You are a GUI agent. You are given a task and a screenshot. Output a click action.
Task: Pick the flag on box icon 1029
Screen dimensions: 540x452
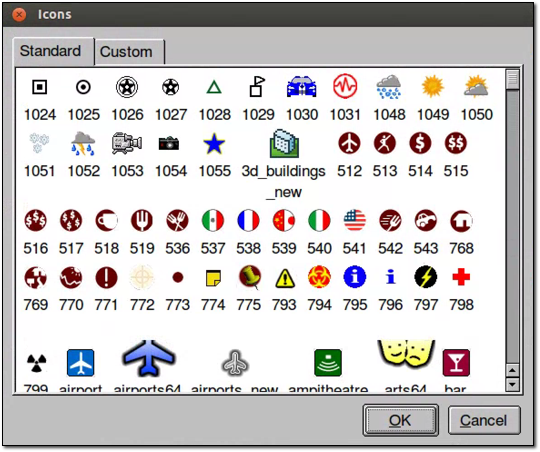[x=258, y=86]
